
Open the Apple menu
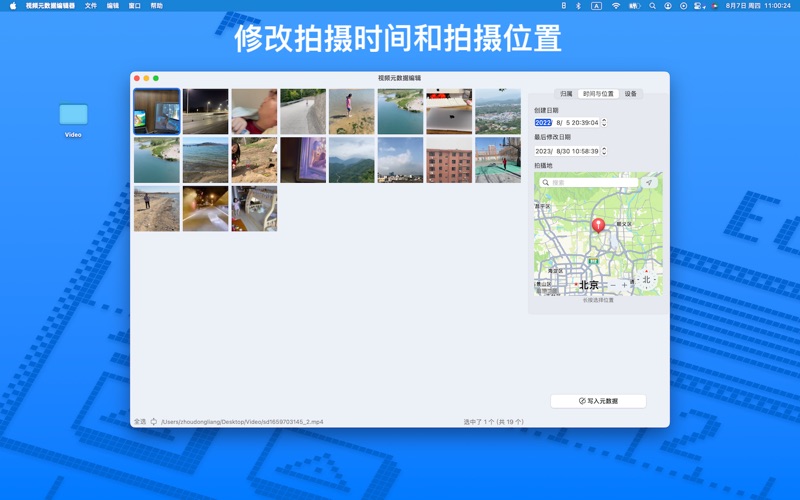click(13, 5)
